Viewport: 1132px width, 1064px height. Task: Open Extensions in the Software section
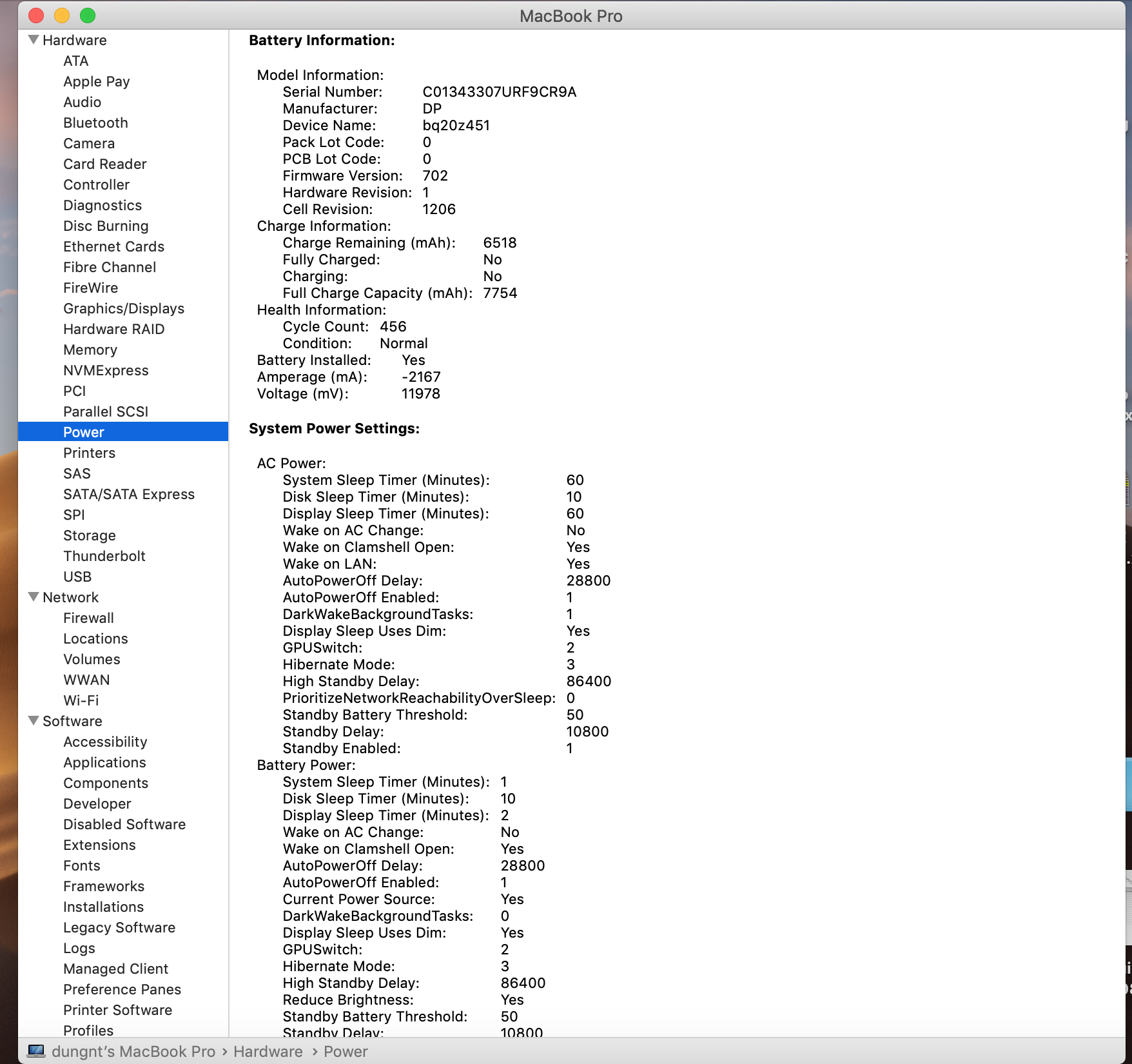click(x=99, y=845)
